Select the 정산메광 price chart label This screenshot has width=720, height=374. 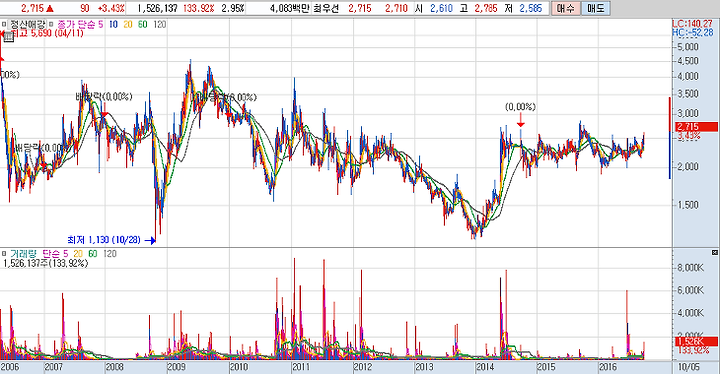(x=27, y=24)
